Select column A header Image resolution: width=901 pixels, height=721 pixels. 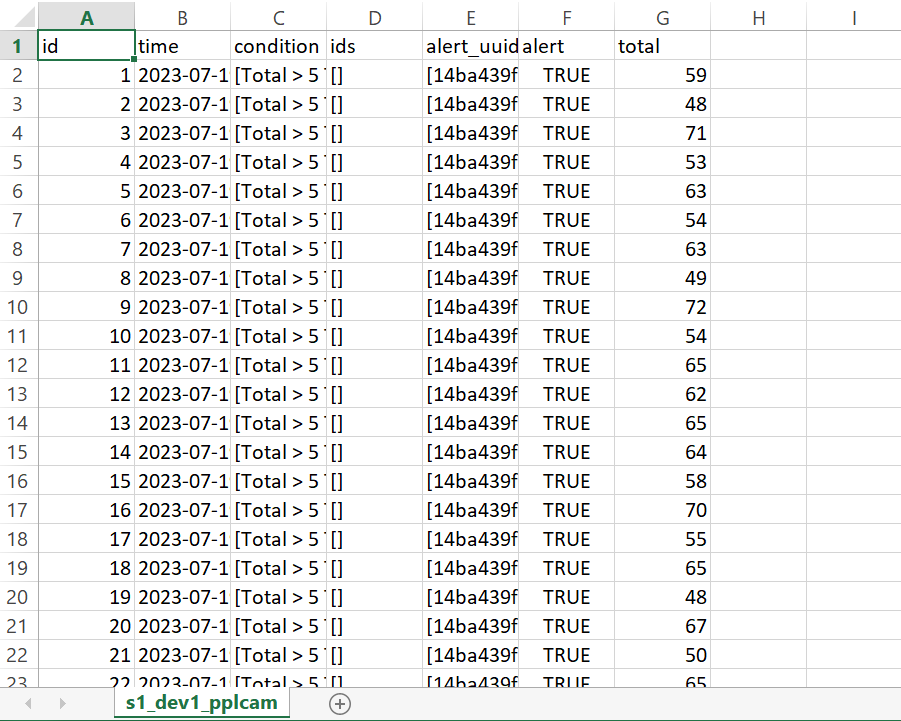click(86, 17)
